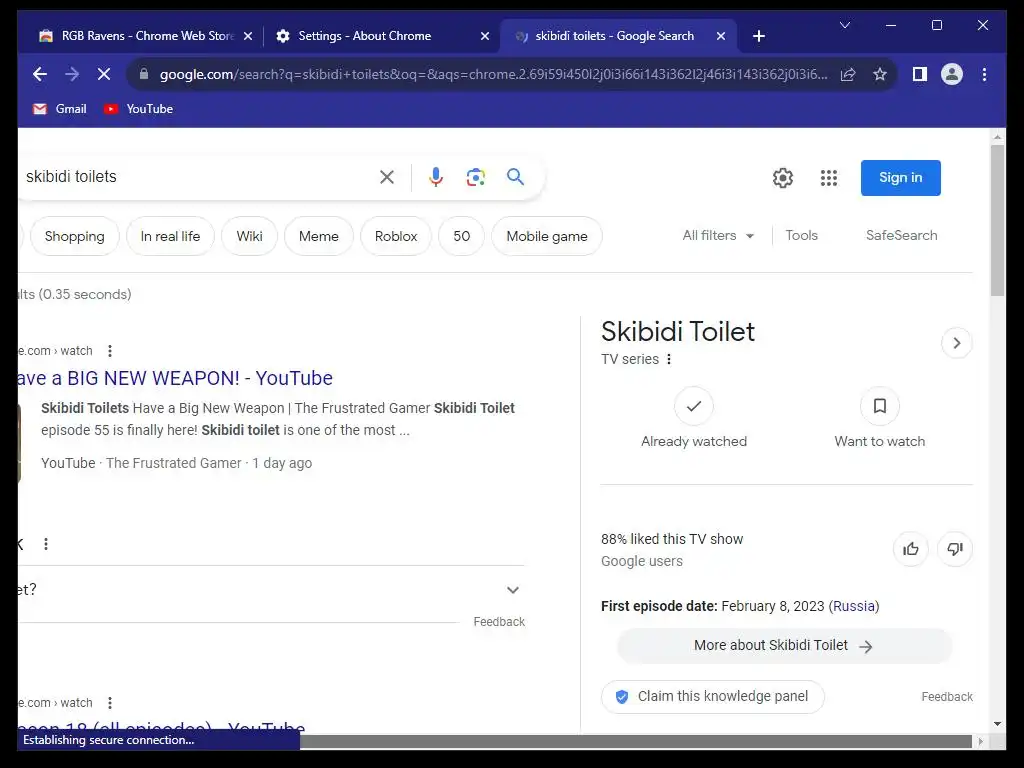1024x768 pixels.
Task: Open the YouTube bookmark
Action: (138, 109)
